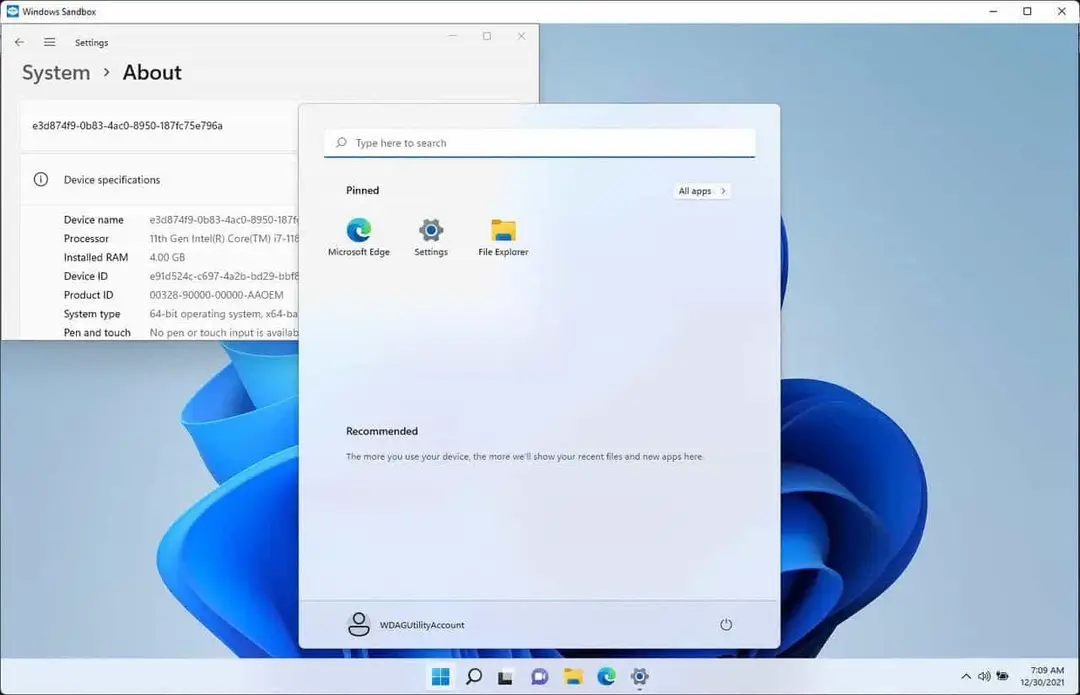
Task: Show All apps list
Action: (702, 191)
